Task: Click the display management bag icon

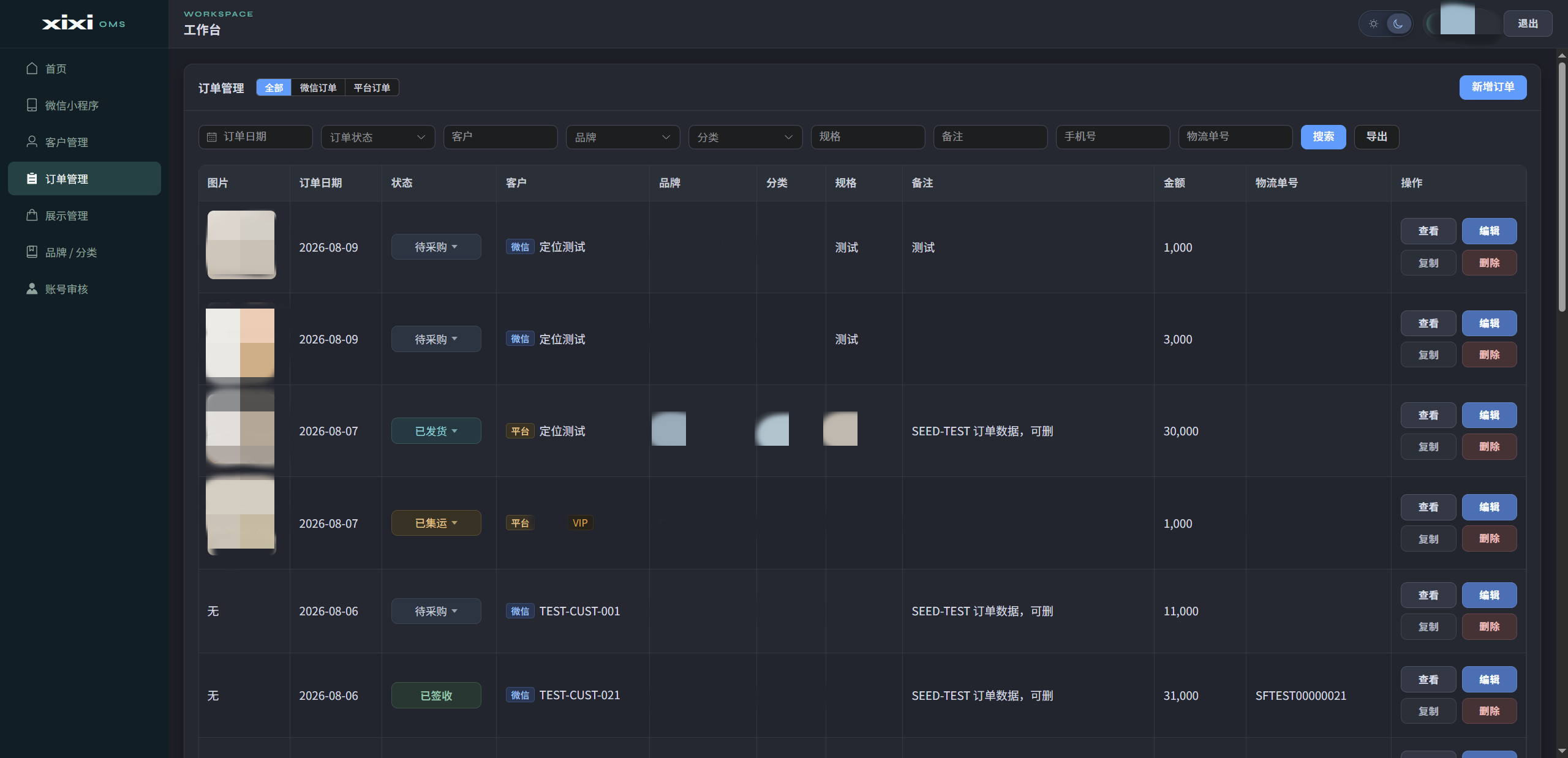Action: (32, 216)
